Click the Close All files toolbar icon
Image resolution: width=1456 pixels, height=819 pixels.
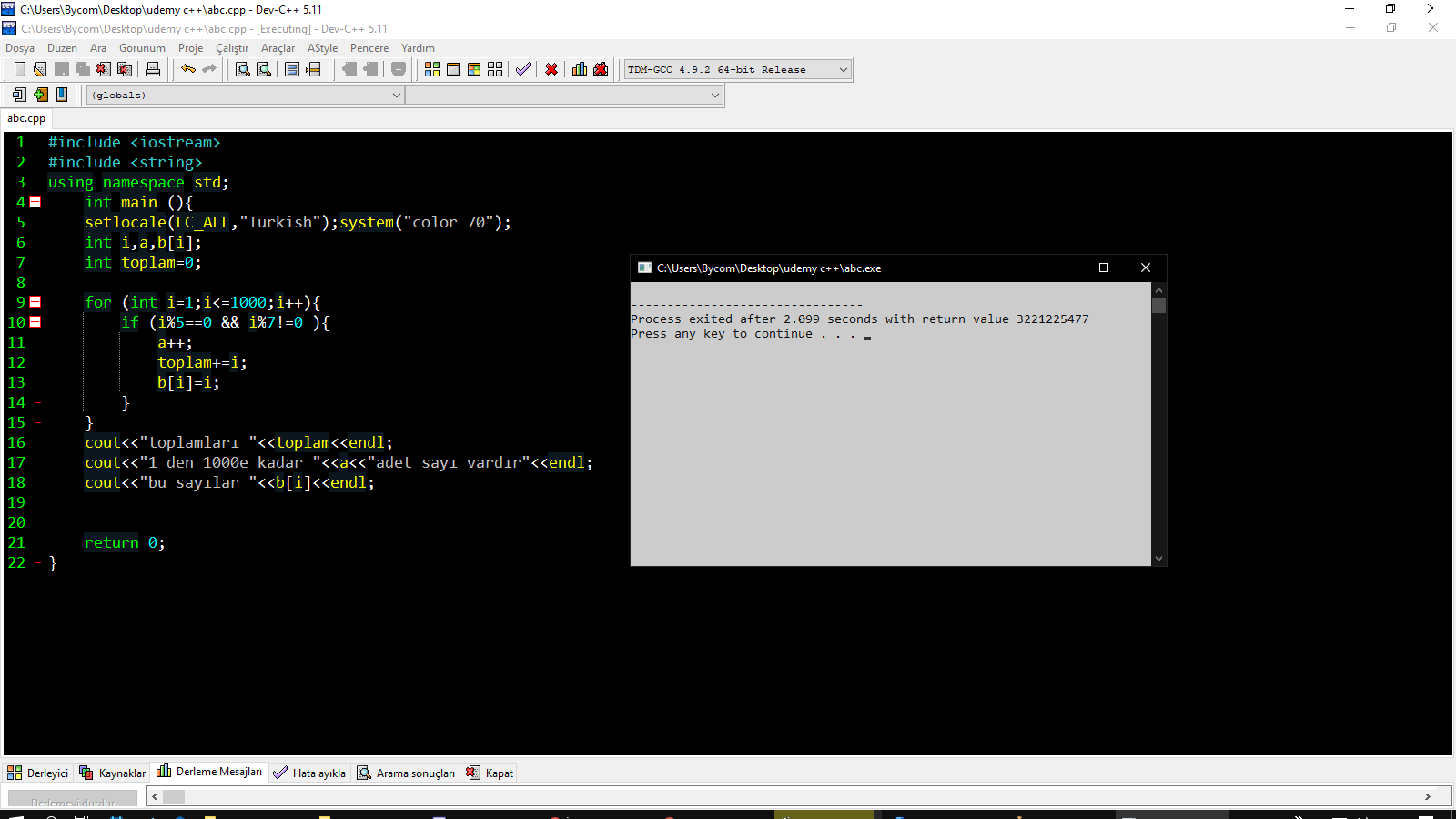click(126, 69)
